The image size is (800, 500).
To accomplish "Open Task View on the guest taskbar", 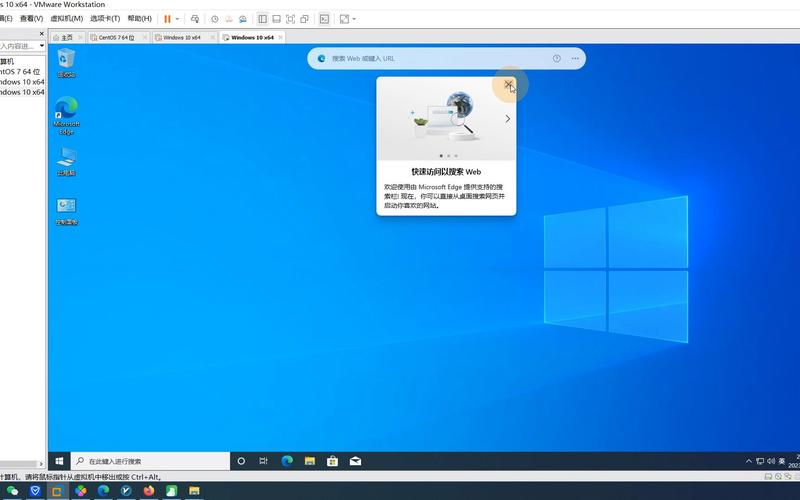I will (263, 461).
